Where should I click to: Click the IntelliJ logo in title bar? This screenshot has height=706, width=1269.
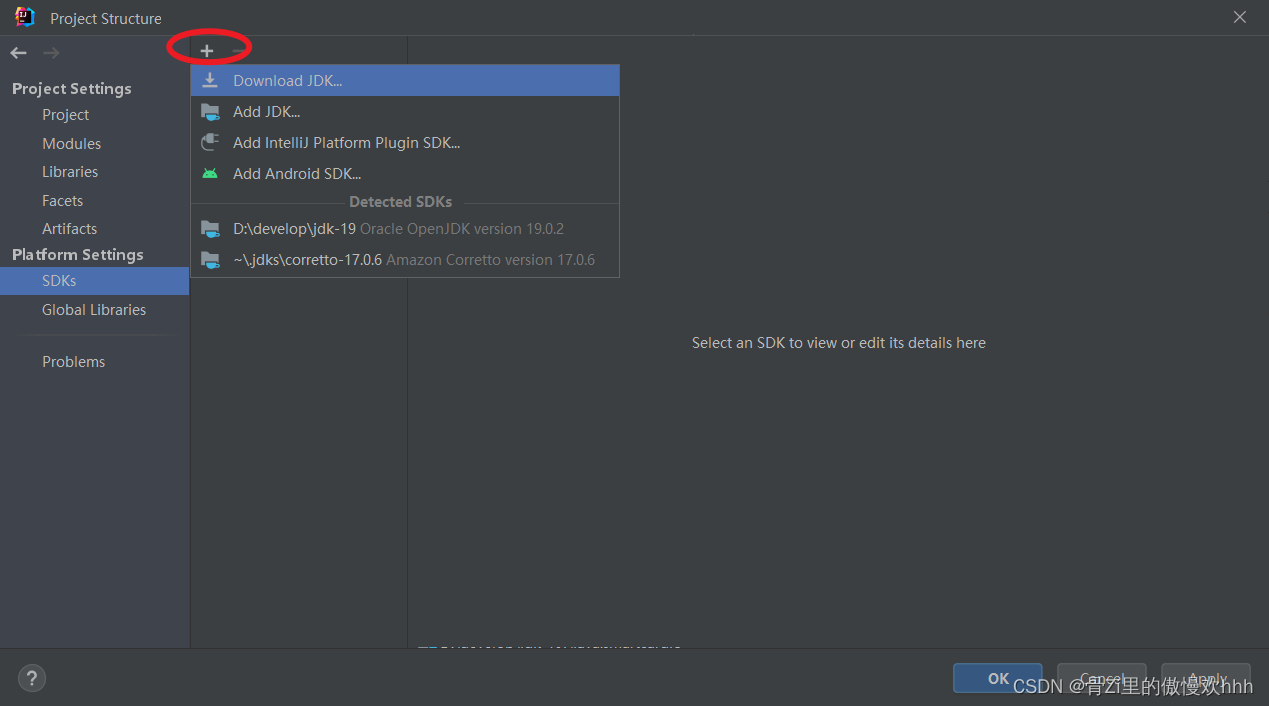point(25,17)
